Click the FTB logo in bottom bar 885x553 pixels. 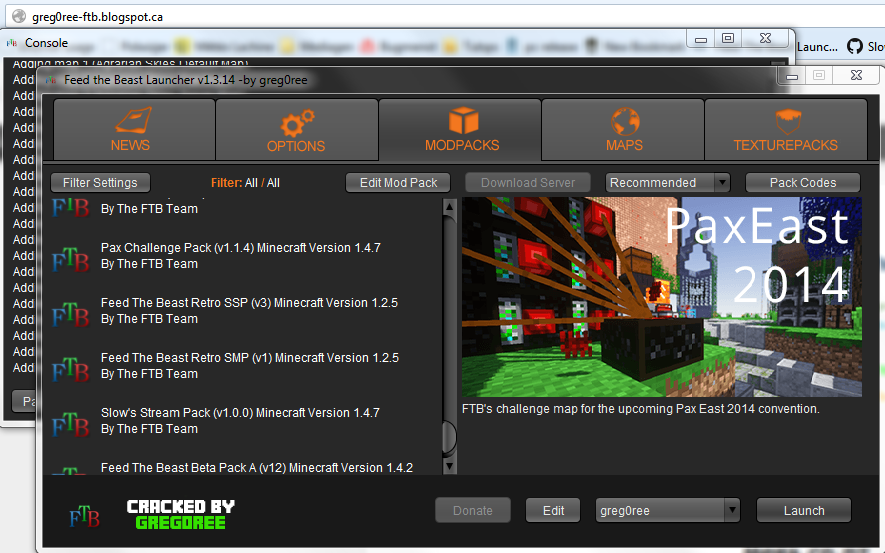(x=85, y=516)
